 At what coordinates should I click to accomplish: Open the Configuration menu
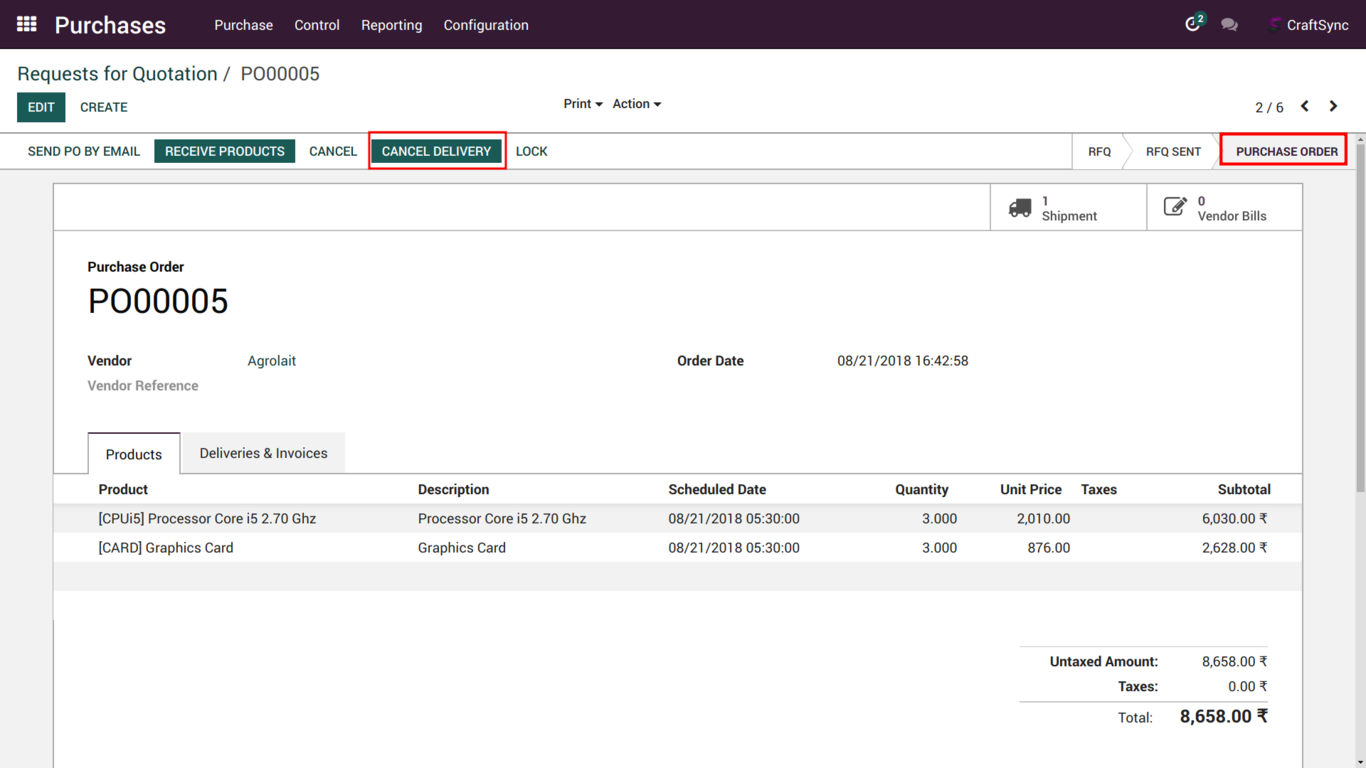coord(486,25)
